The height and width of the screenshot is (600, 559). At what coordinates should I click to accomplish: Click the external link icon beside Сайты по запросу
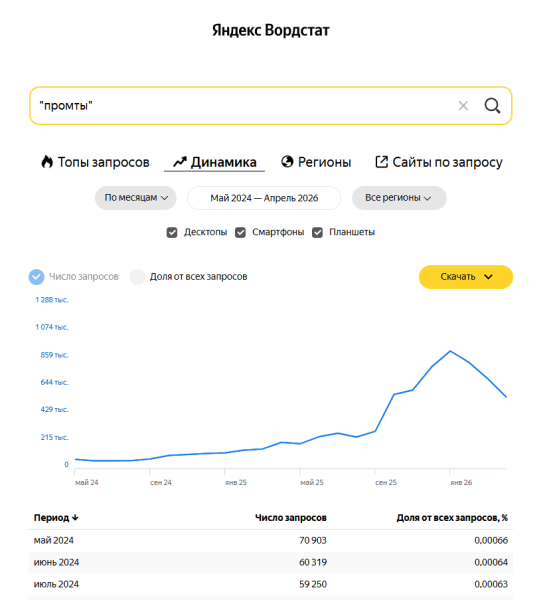[x=381, y=162]
